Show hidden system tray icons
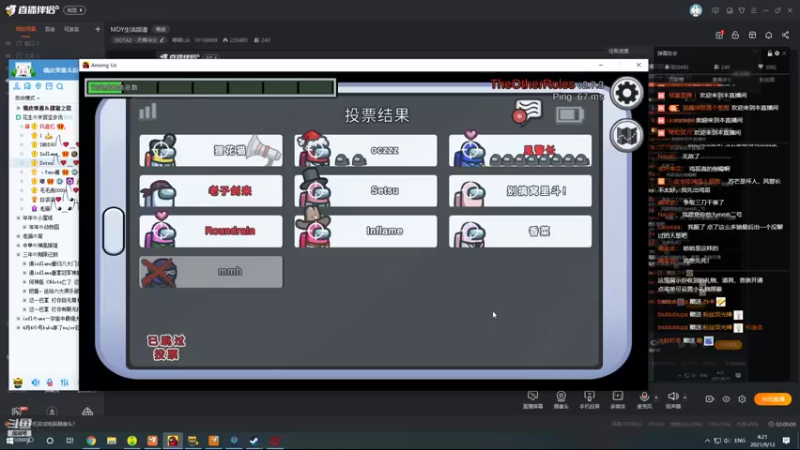This screenshot has height=450, width=800. [707, 440]
